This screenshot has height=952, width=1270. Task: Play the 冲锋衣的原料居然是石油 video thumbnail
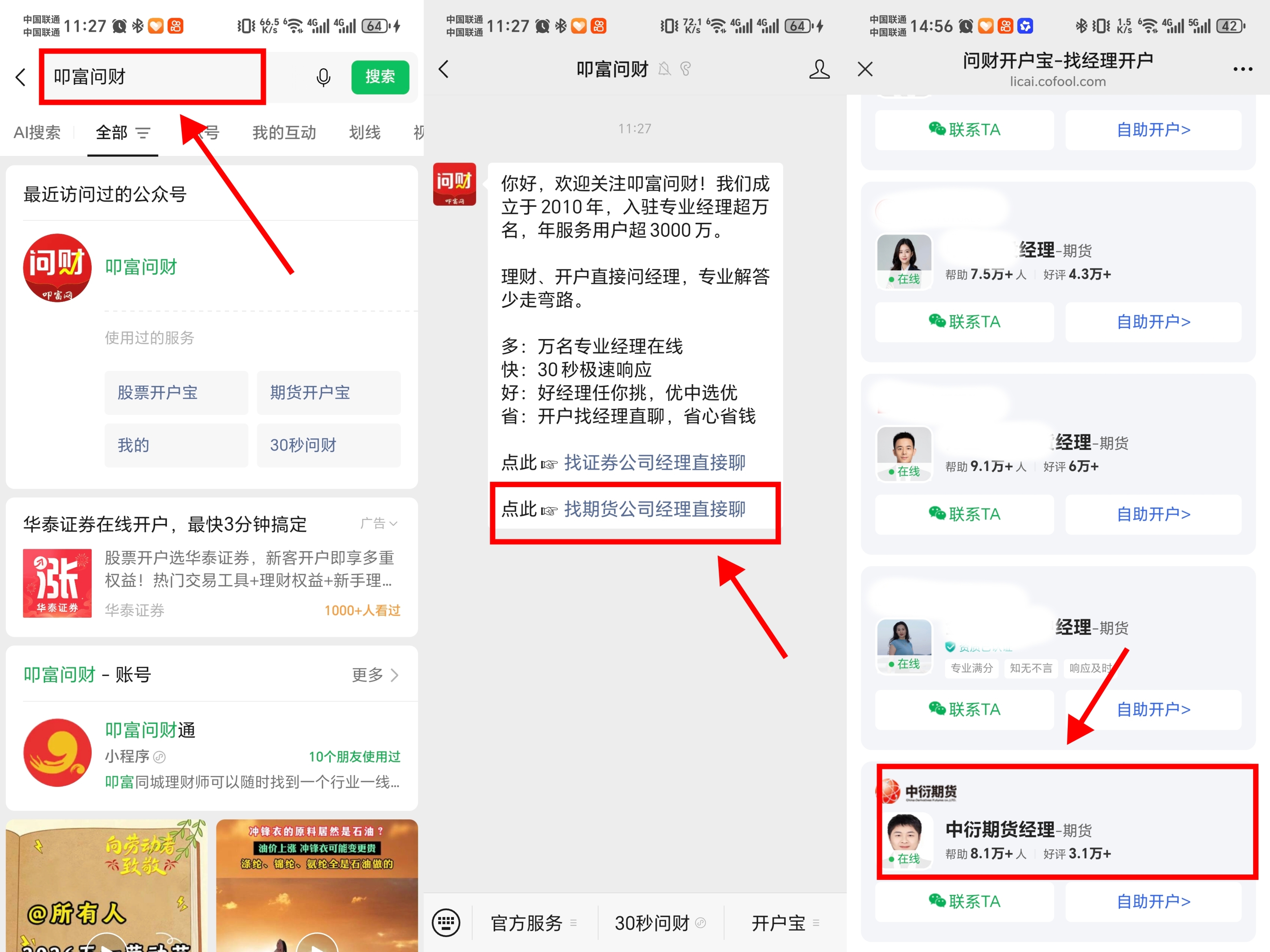tap(317, 885)
